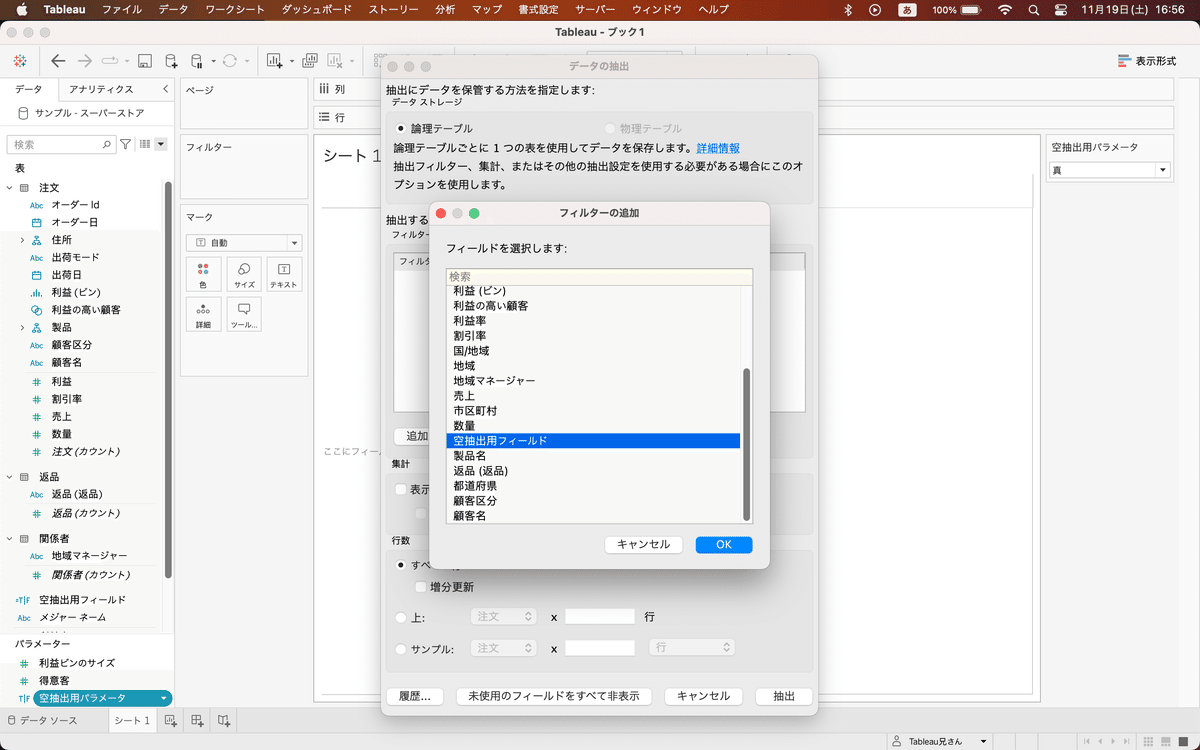Click the Color mark card
This screenshot has height=750, width=1200.
(203, 274)
